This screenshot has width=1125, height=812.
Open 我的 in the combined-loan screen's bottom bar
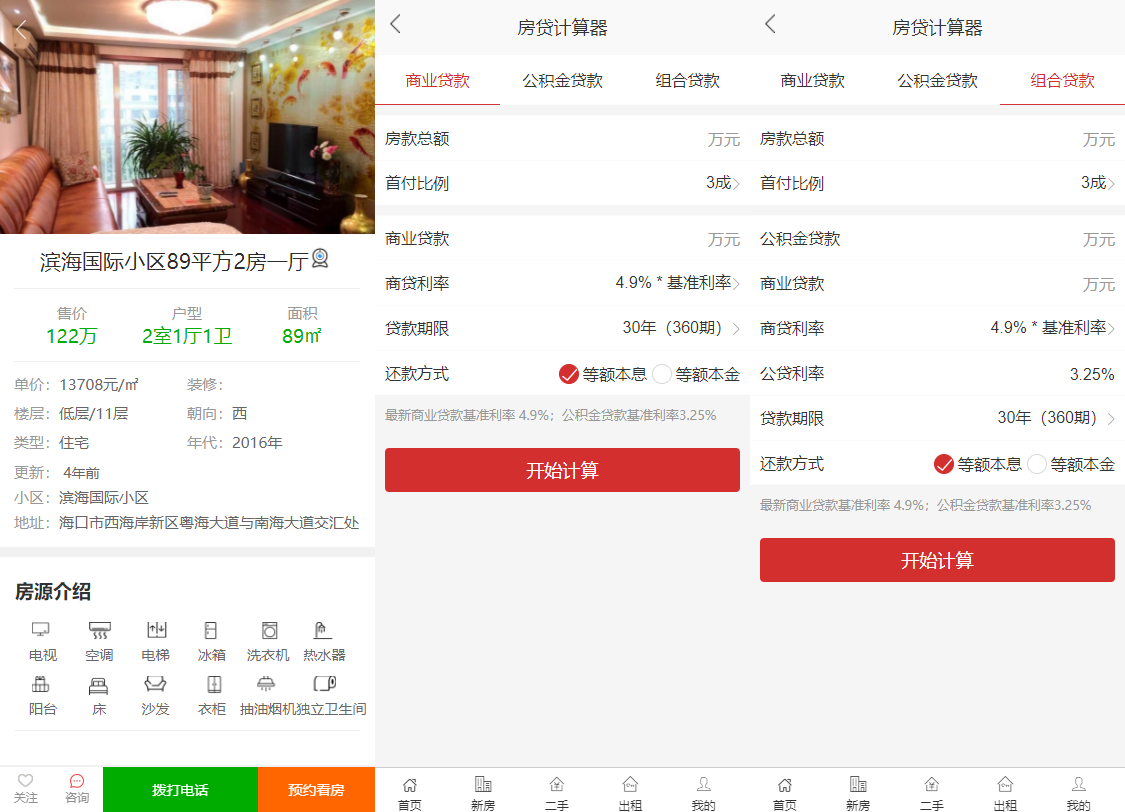1079,793
